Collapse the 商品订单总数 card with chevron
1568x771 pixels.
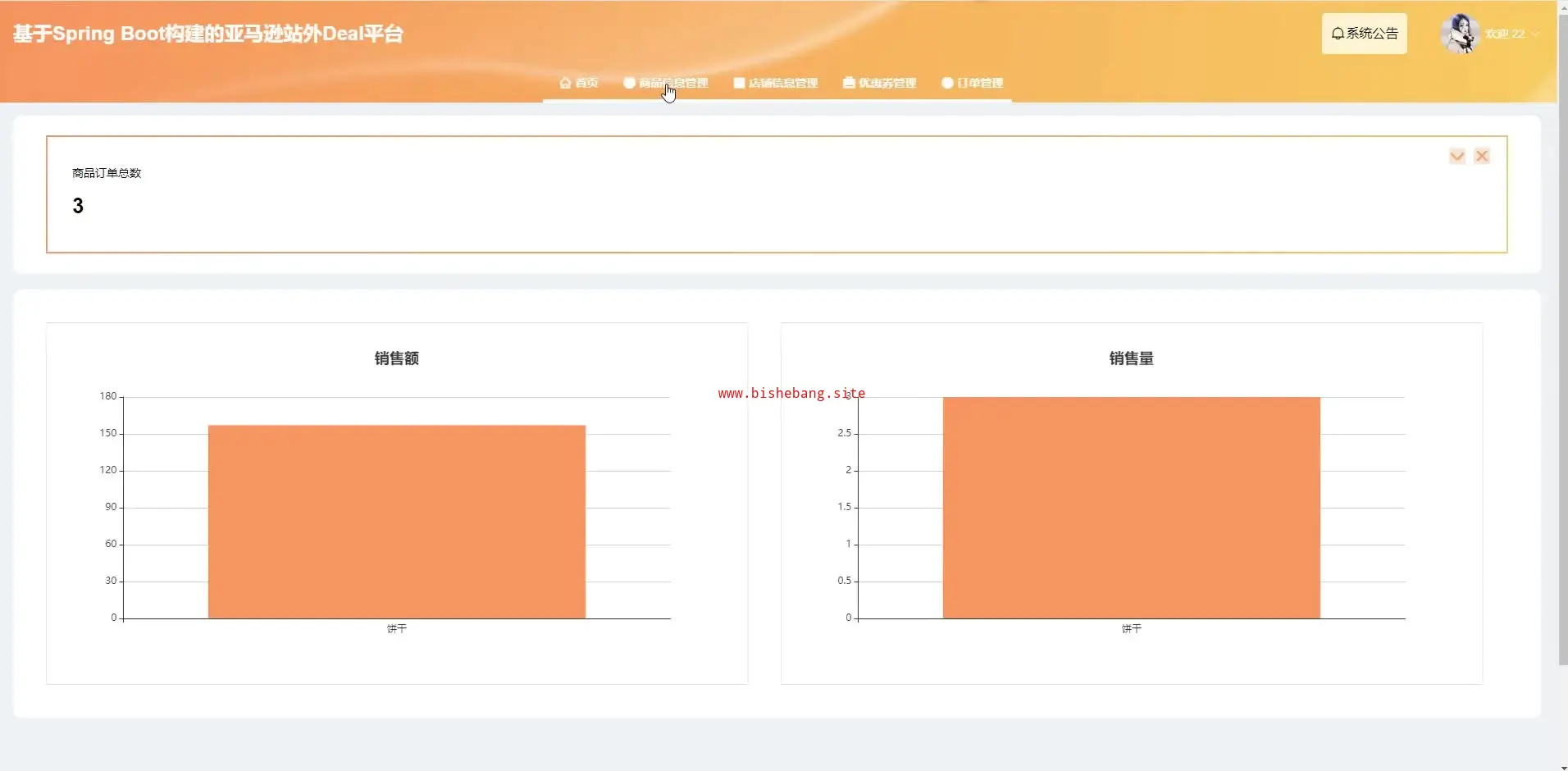coord(1457,156)
